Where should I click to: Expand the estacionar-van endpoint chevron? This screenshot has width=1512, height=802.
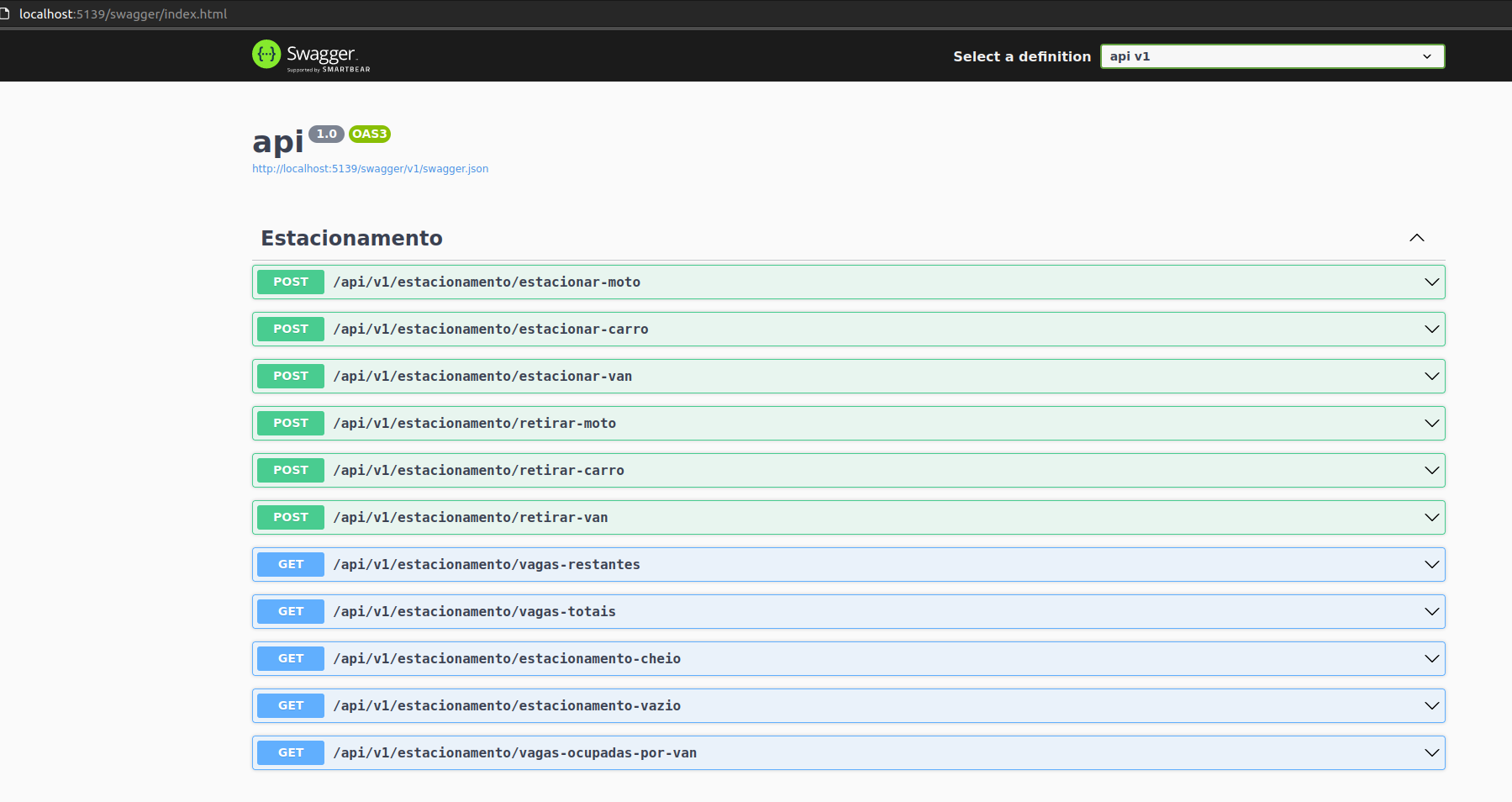(x=1432, y=377)
